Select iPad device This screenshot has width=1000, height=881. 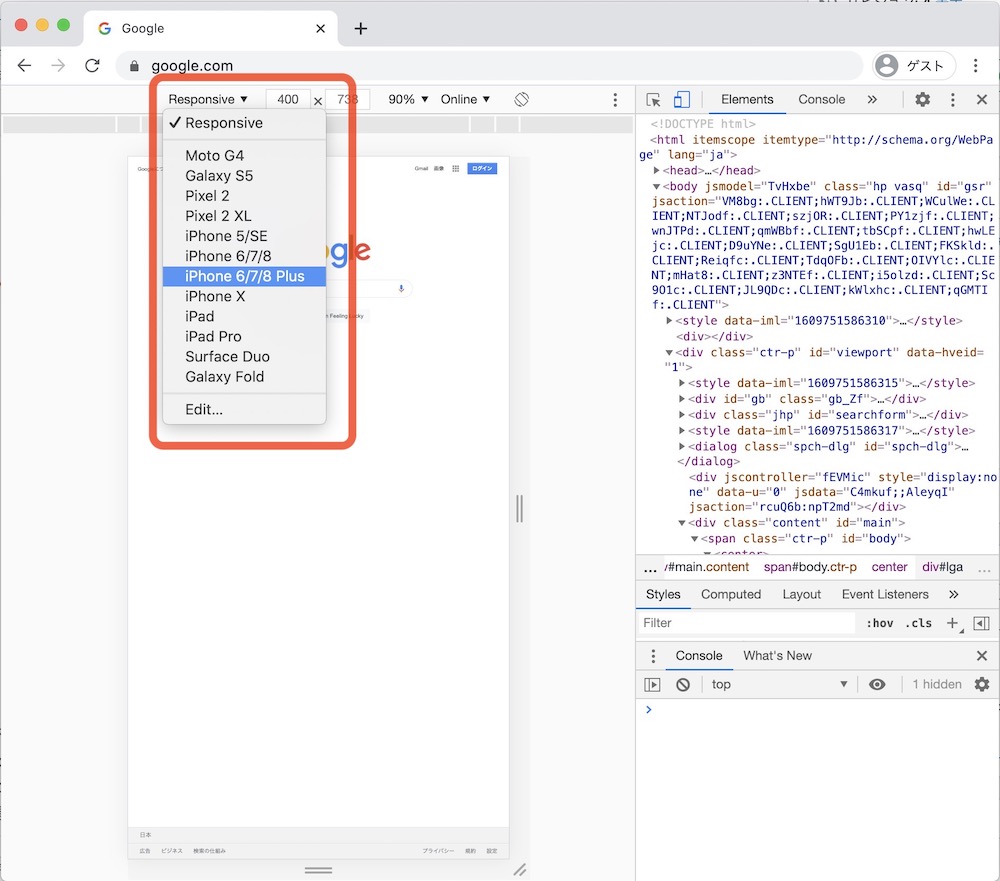[244, 316]
